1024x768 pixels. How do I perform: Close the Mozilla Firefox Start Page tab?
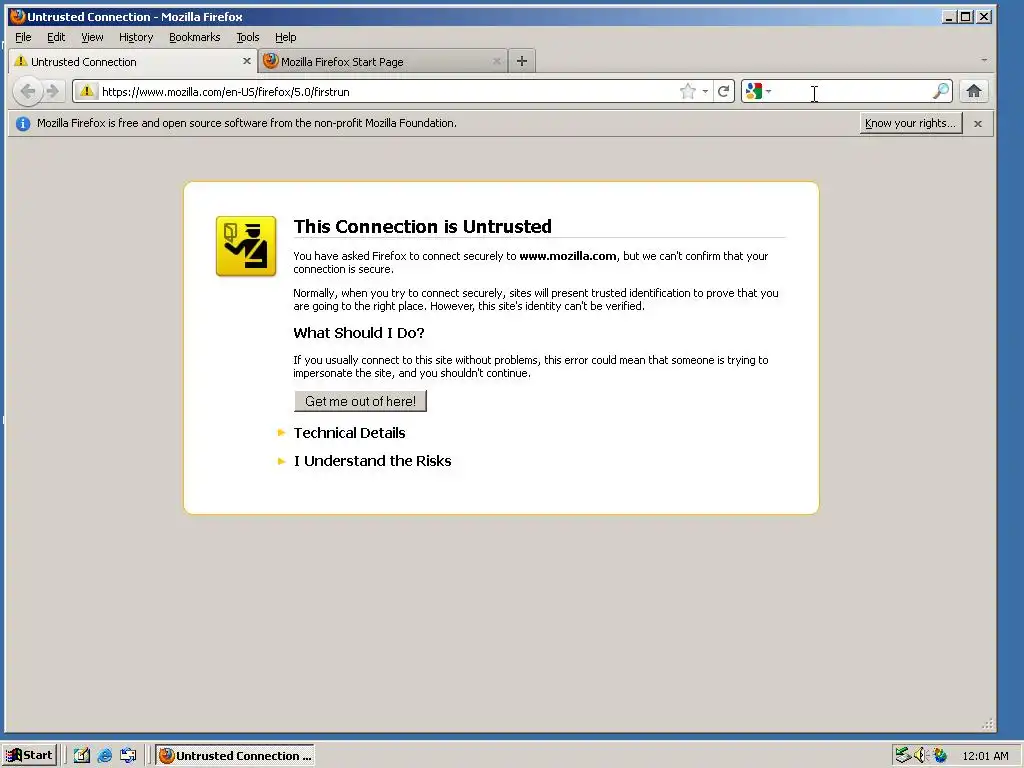tap(496, 61)
